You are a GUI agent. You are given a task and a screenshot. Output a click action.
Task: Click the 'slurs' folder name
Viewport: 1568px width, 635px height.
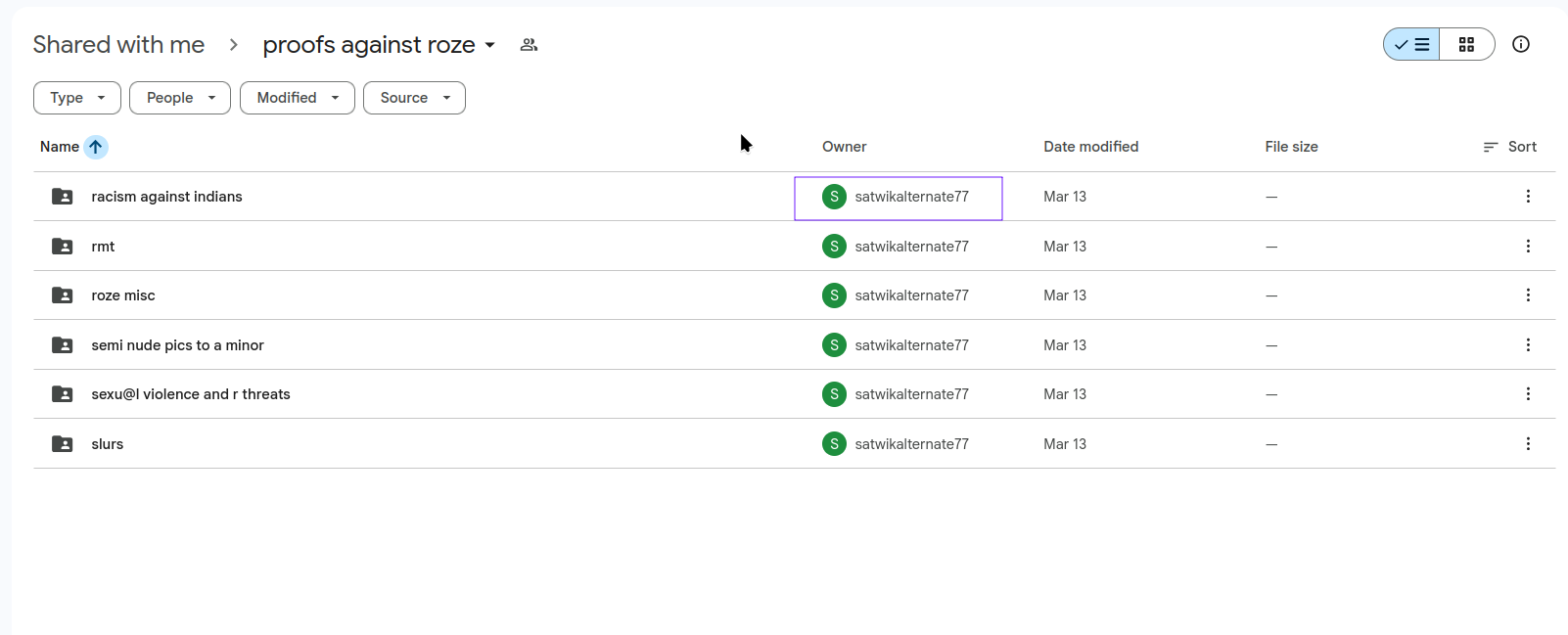pos(108,444)
